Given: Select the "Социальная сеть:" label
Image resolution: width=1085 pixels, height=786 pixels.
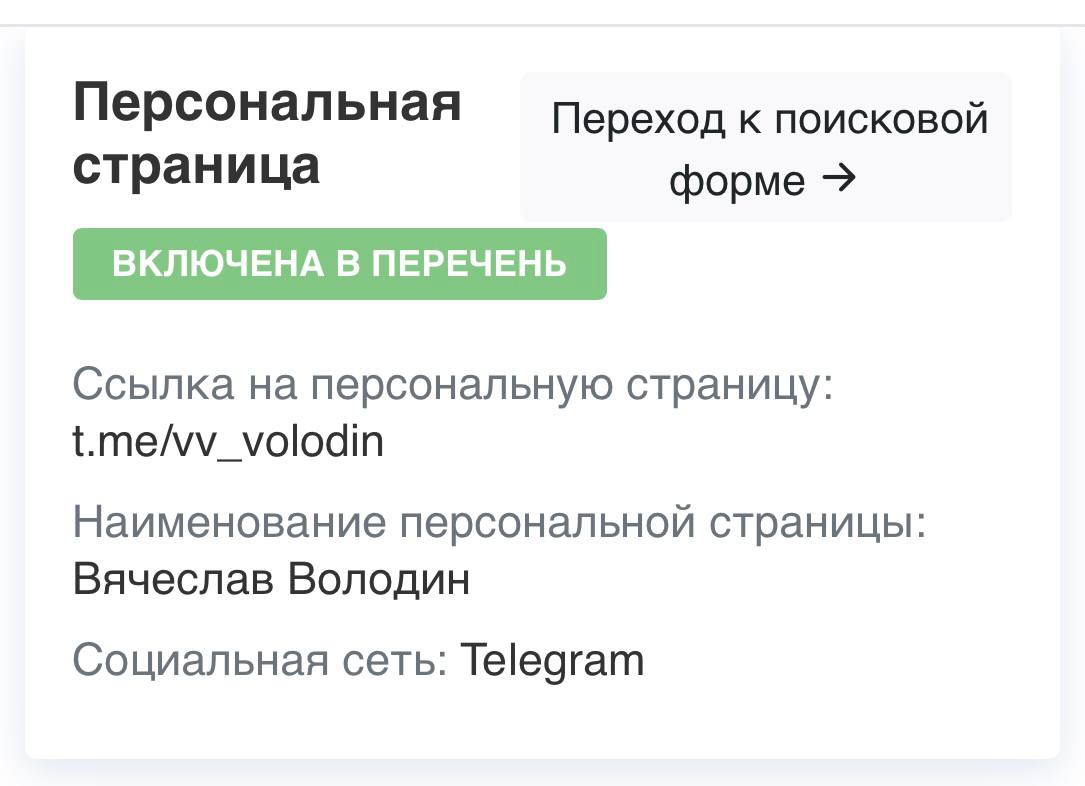Looking at the screenshot, I should pos(260,660).
